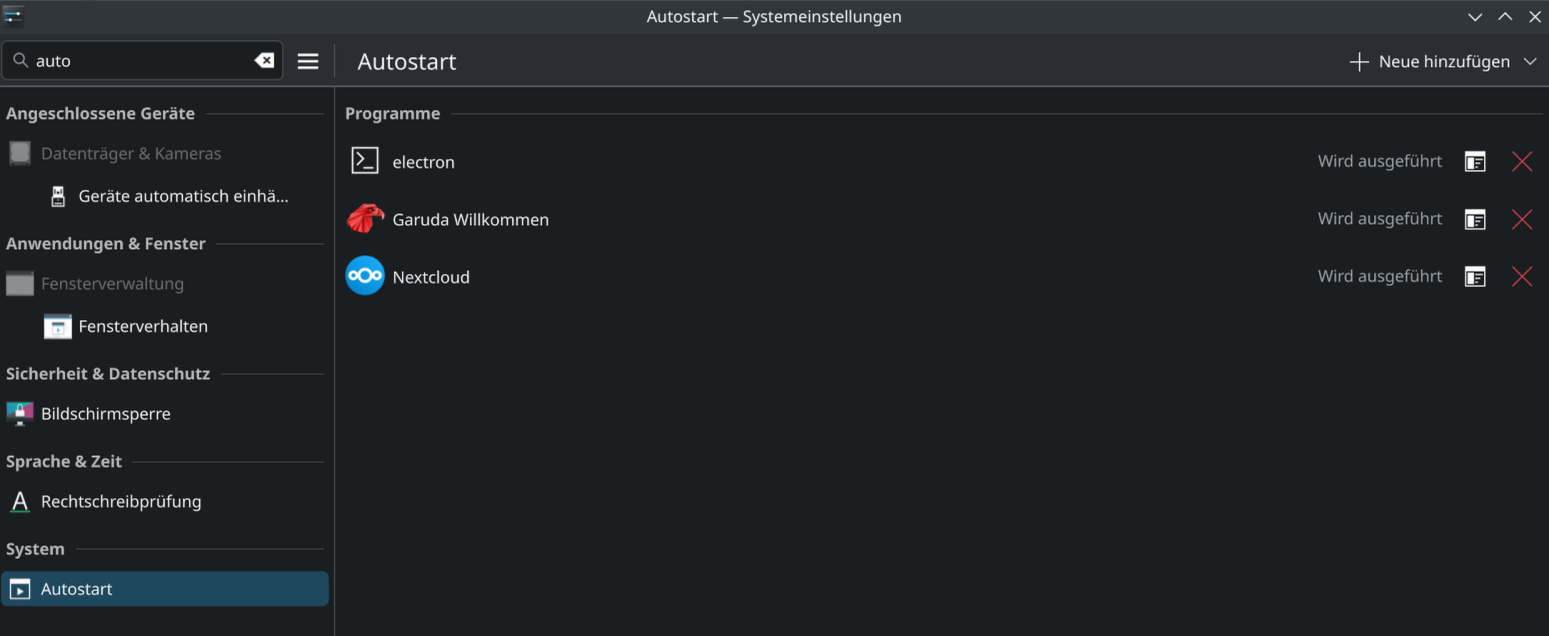Viewport: 1549px width, 636px height.
Task: Delete Garuda Willkommen entry with red X
Action: click(x=1521, y=219)
